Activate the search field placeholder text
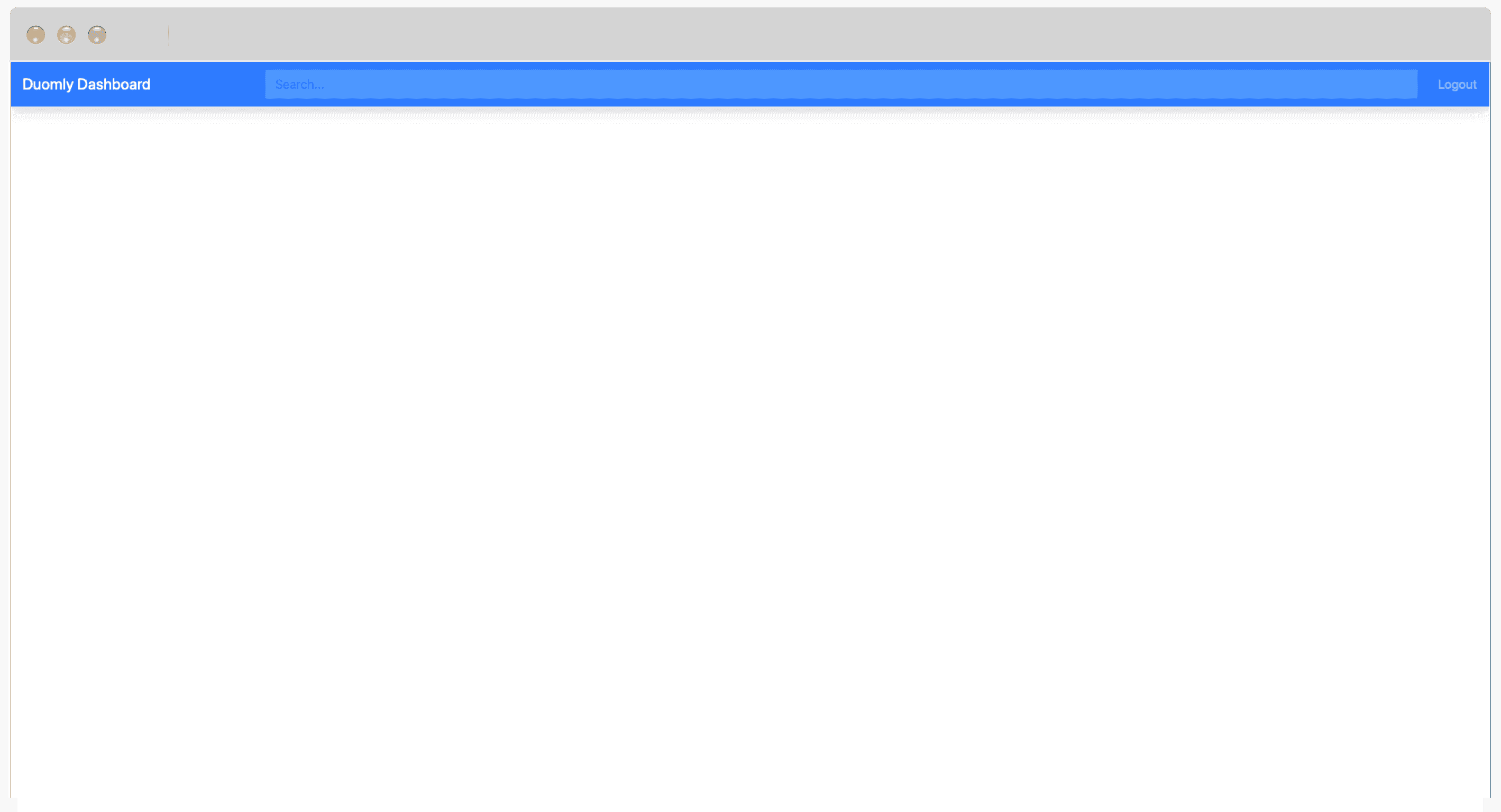 click(299, 85)
